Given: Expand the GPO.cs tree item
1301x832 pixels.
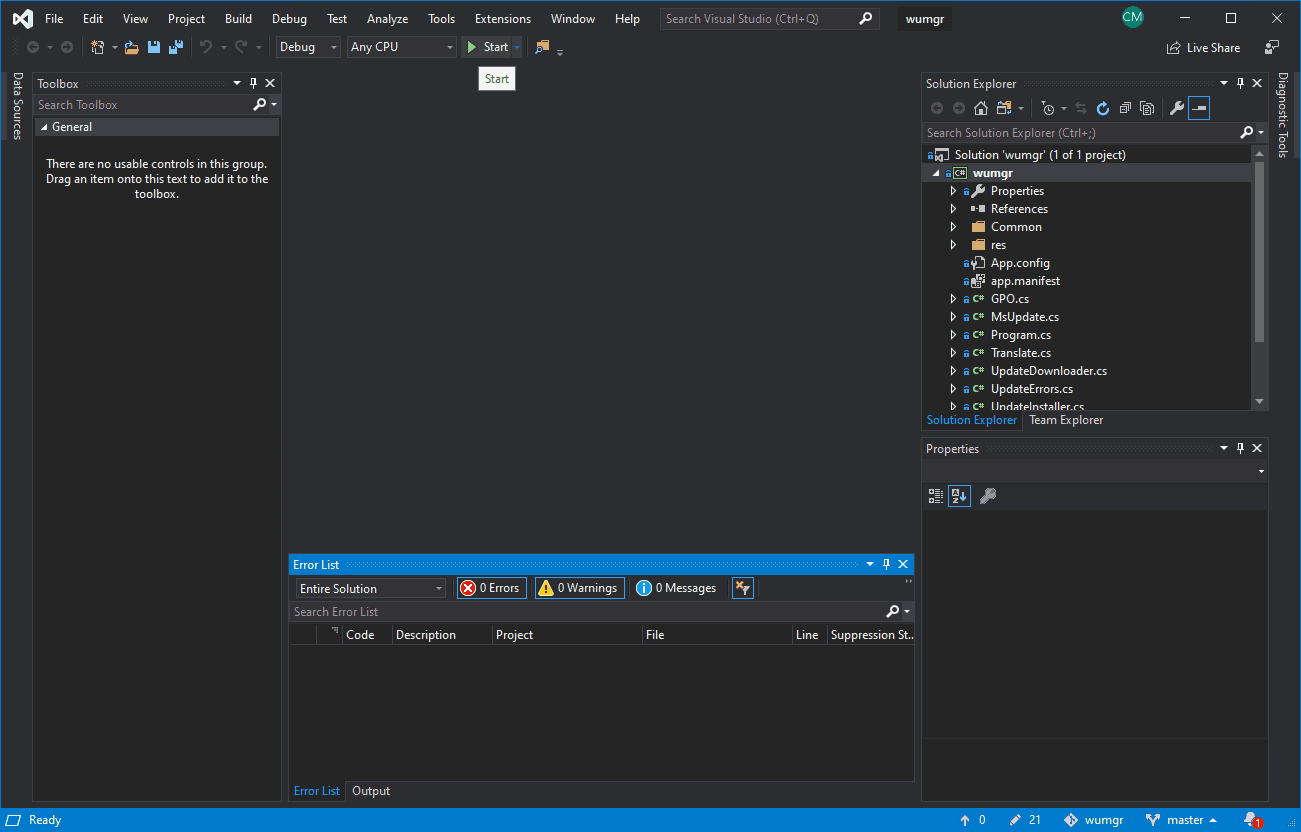Looking at the screenshot, I should coord(952,298).
